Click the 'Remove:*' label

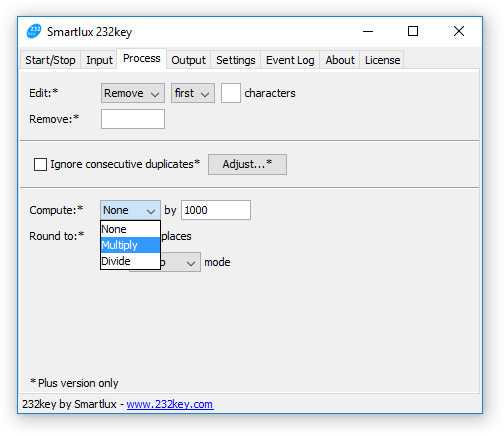54,119
